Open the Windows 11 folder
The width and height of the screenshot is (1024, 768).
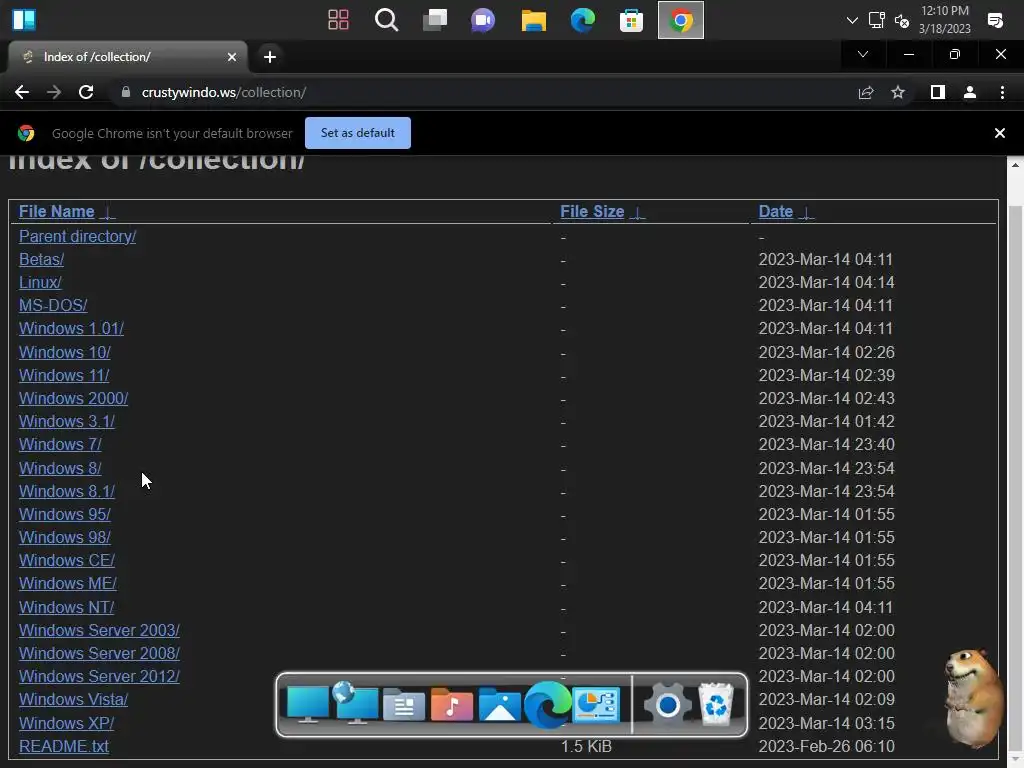64,375
